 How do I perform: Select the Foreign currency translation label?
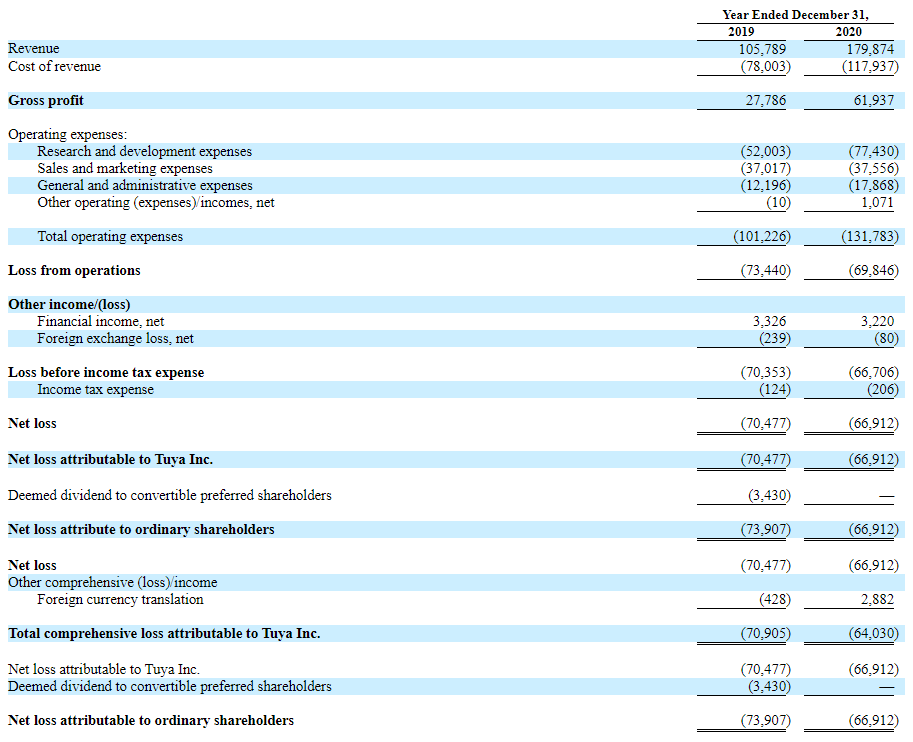pos(121,599)
